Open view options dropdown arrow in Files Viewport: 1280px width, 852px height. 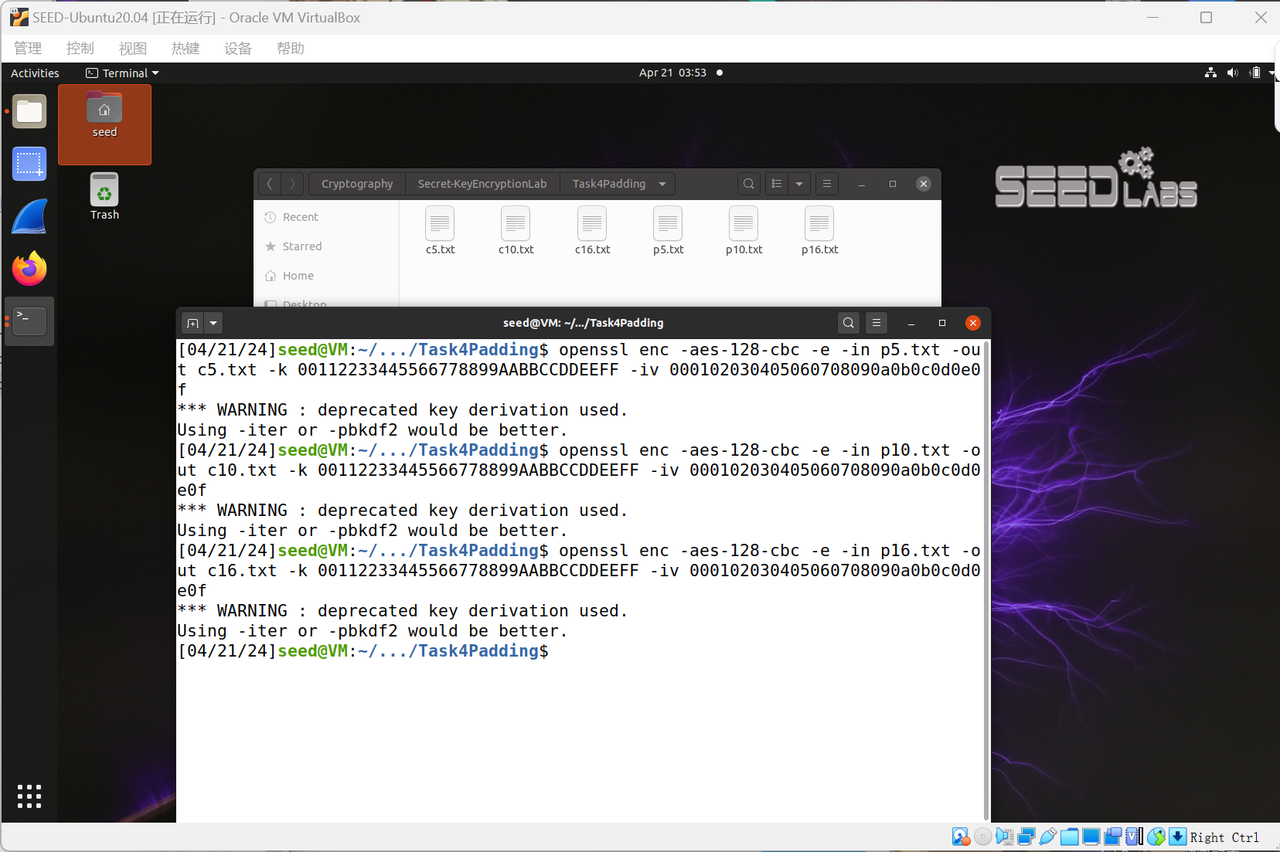(x=798, y=184)
